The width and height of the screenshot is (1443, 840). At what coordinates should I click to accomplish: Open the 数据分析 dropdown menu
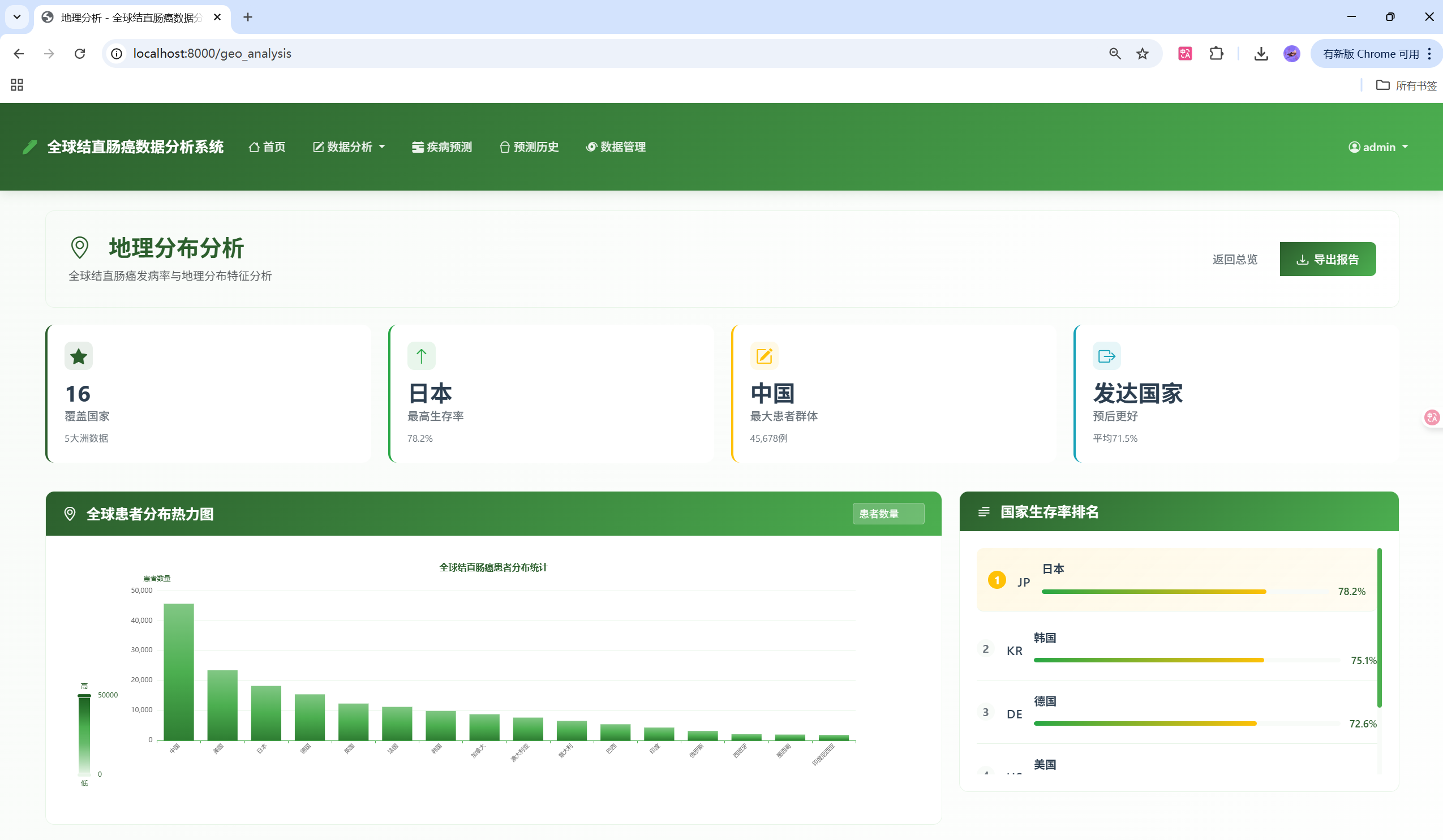(x=349, y=147)
